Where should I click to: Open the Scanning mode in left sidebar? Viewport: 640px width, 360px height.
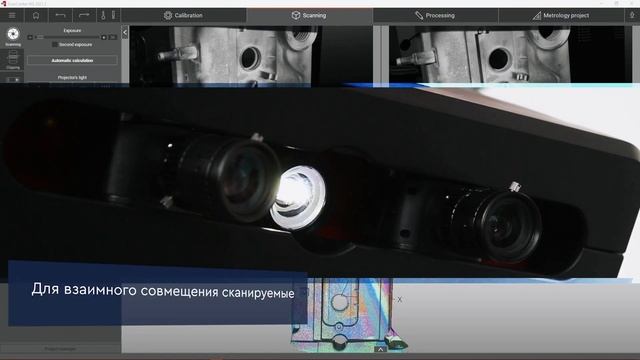[13, 36]
